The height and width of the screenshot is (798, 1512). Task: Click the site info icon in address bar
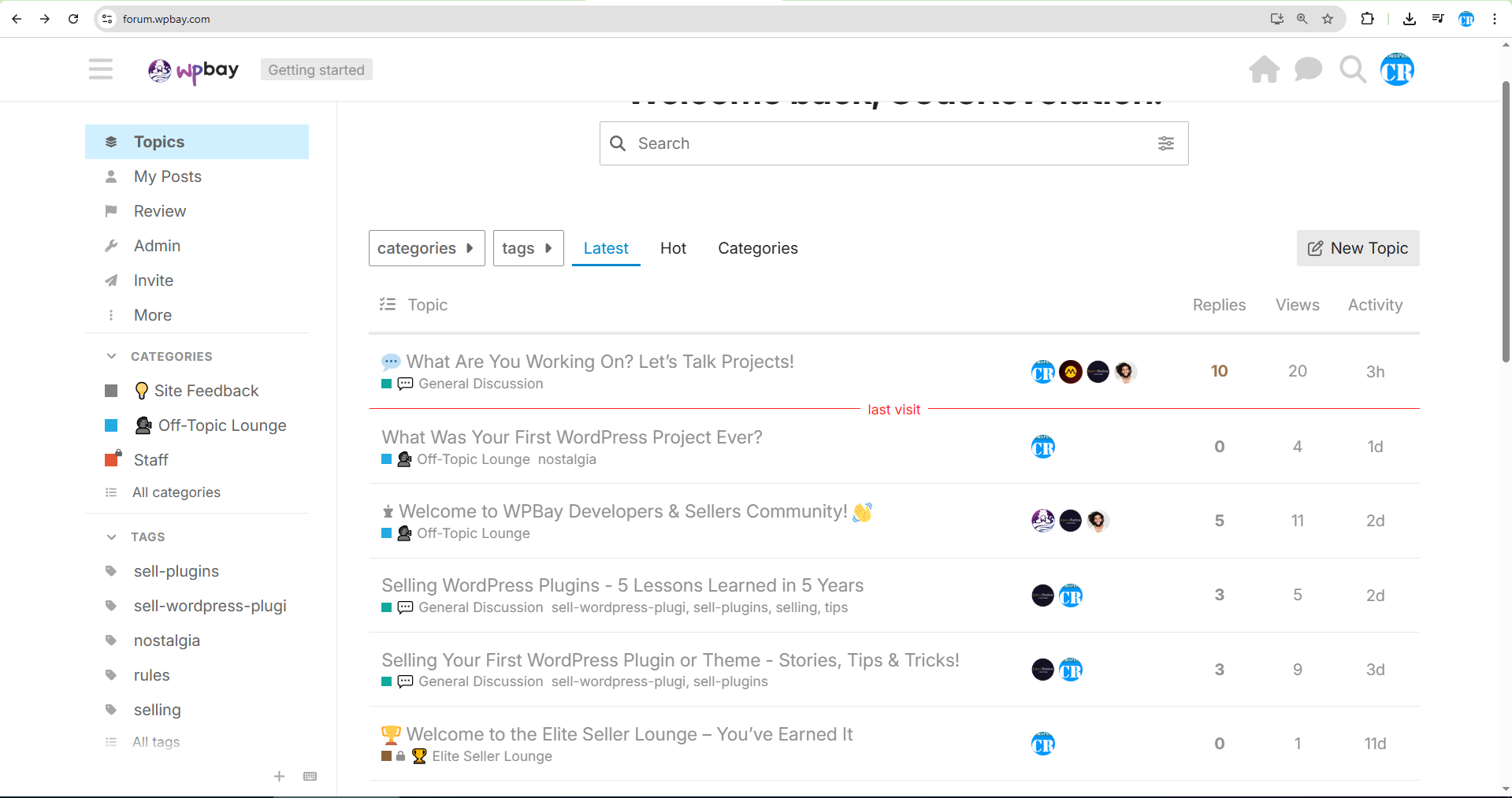(x=108, y=19)
